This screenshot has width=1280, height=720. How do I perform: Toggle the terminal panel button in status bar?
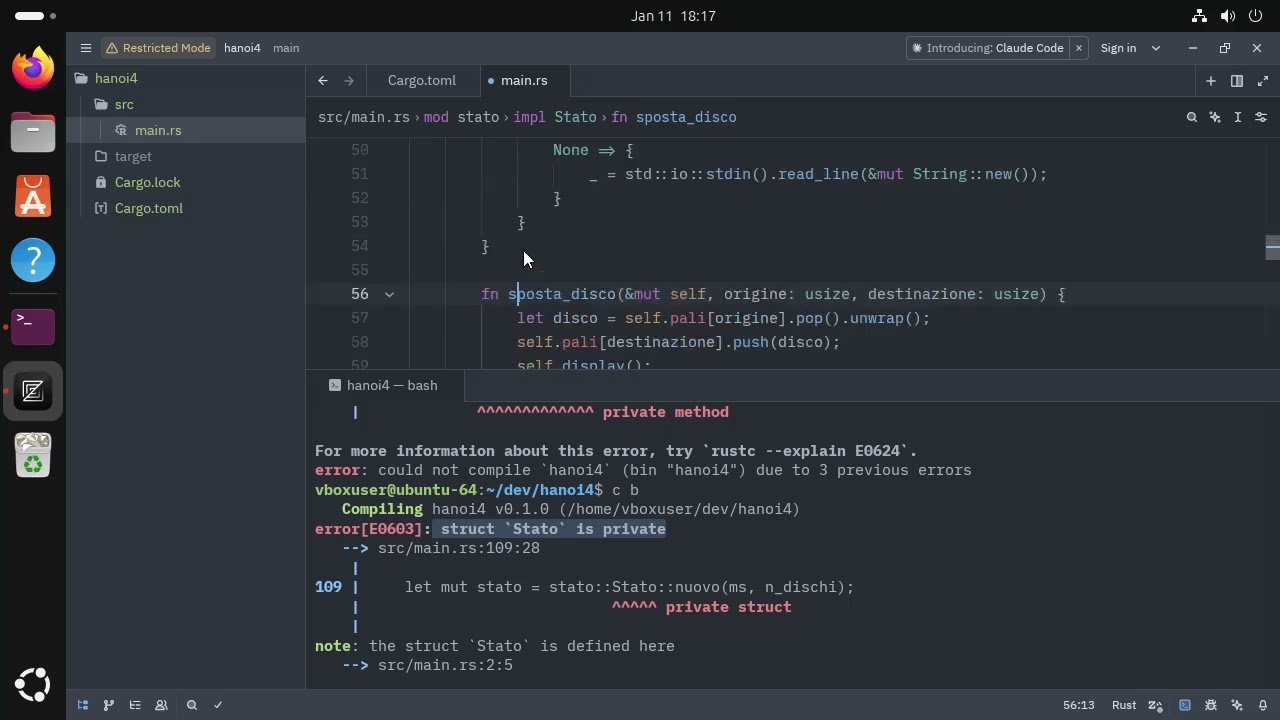point(1185,705)
